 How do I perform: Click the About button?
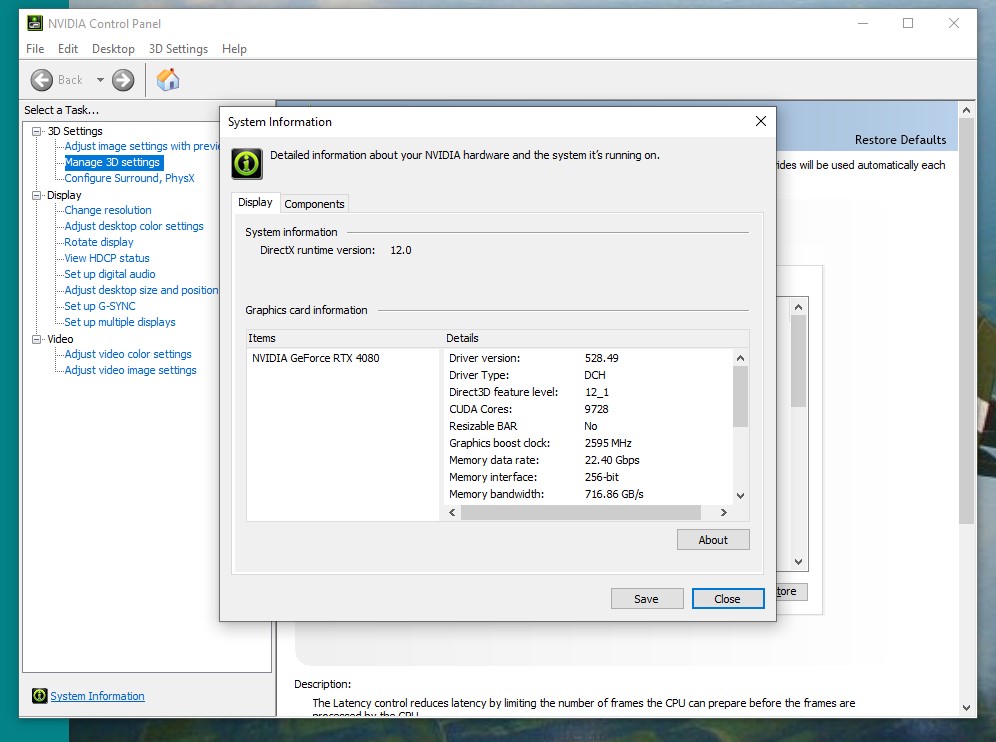tap(713, 540)
